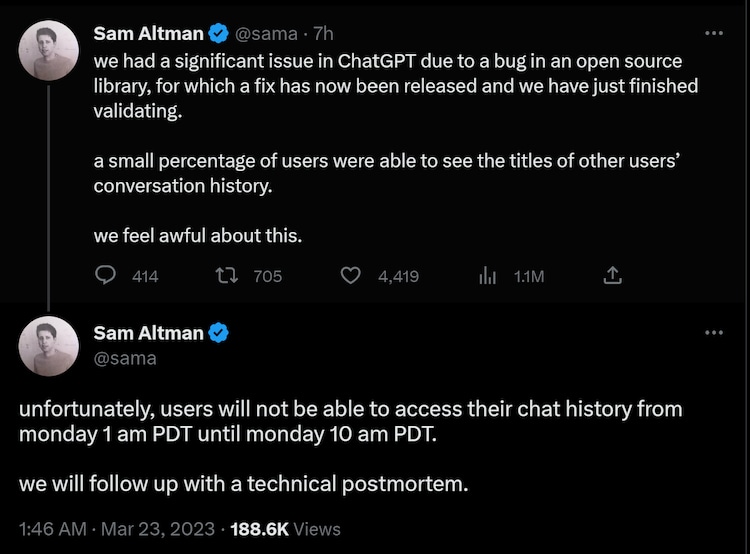Click the 705 retweets count

(x=267, y=276)
